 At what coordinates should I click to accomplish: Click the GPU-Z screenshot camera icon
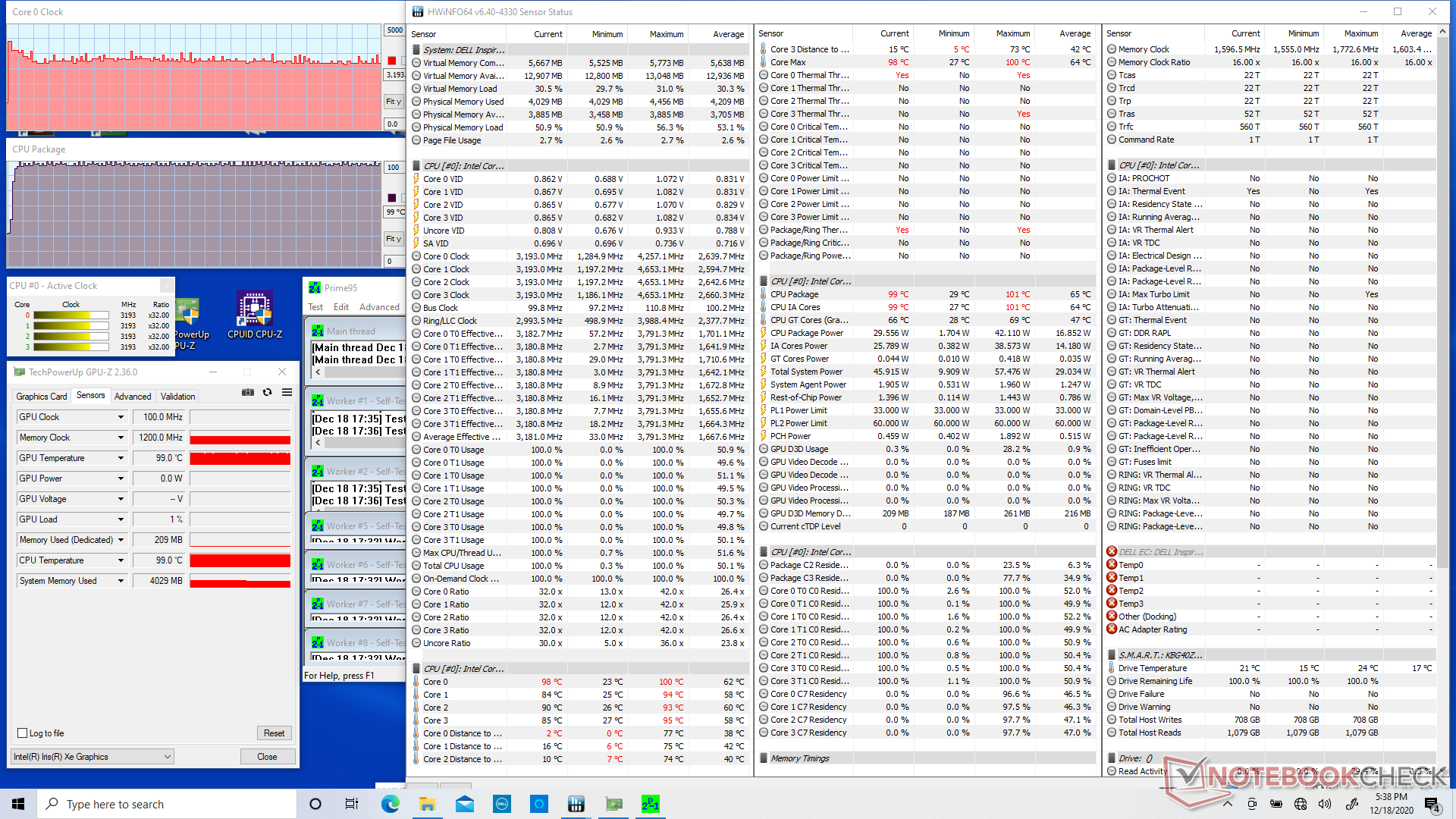coord(247,392)
